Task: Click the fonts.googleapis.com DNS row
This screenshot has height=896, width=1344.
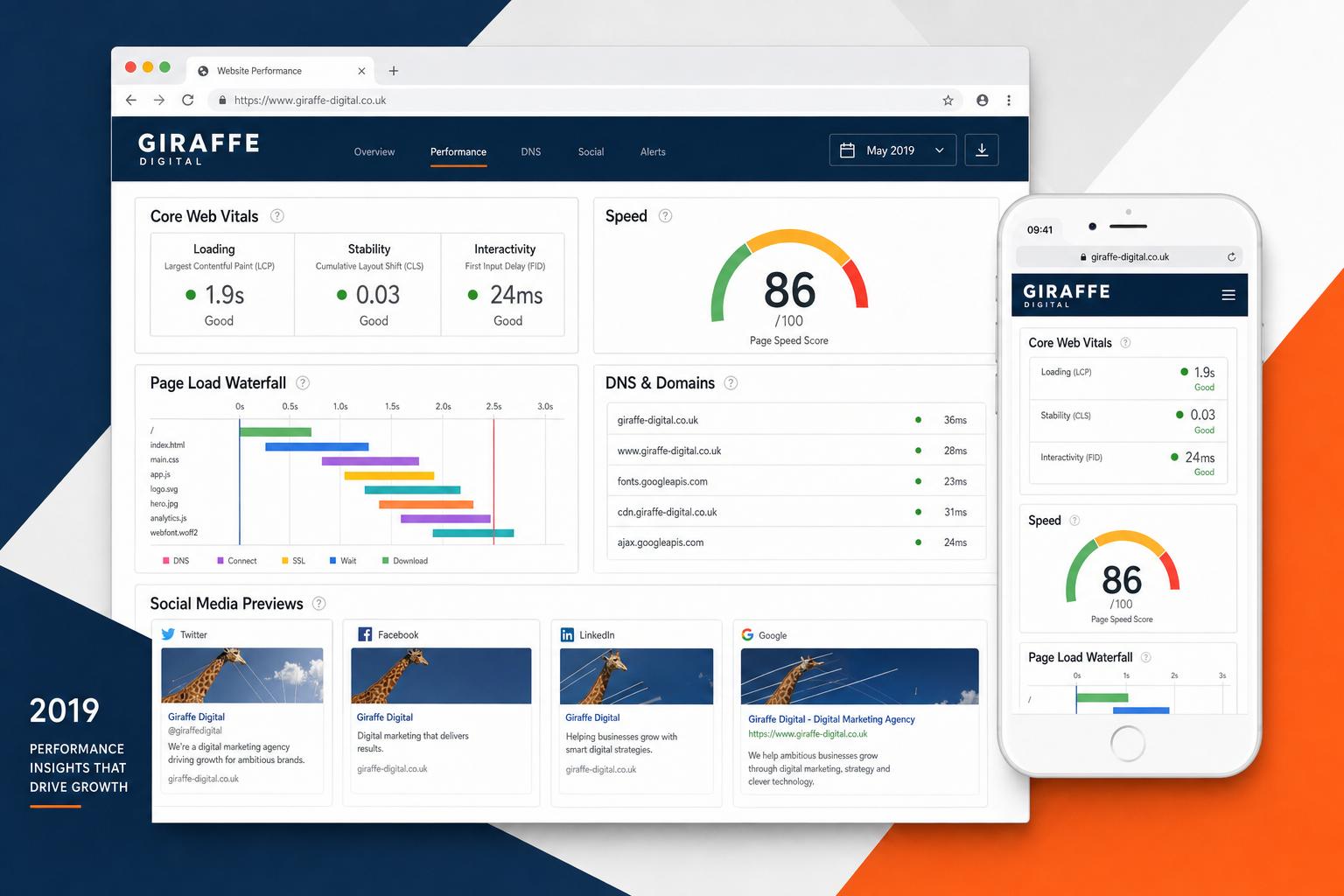Action: pos(796,481)
